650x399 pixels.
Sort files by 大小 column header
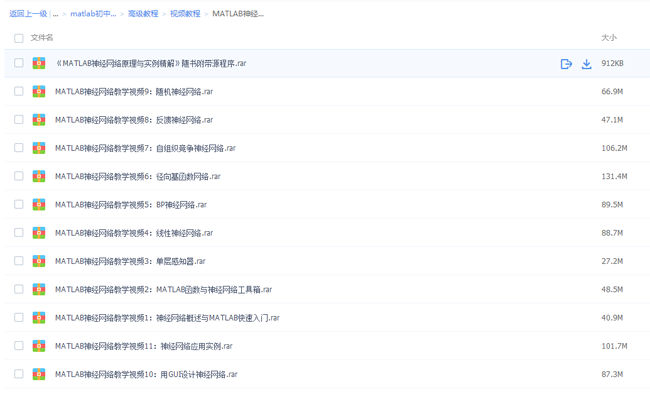[x=609, y=38]
